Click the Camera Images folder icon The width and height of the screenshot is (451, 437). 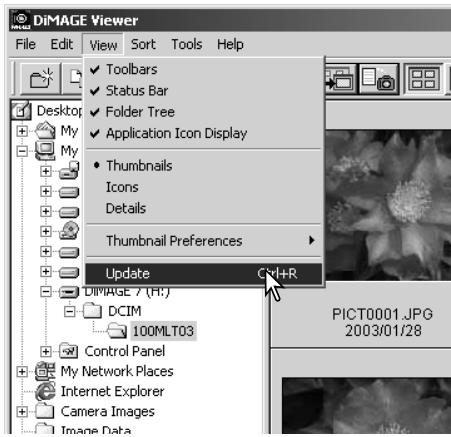tap(45, 411)
